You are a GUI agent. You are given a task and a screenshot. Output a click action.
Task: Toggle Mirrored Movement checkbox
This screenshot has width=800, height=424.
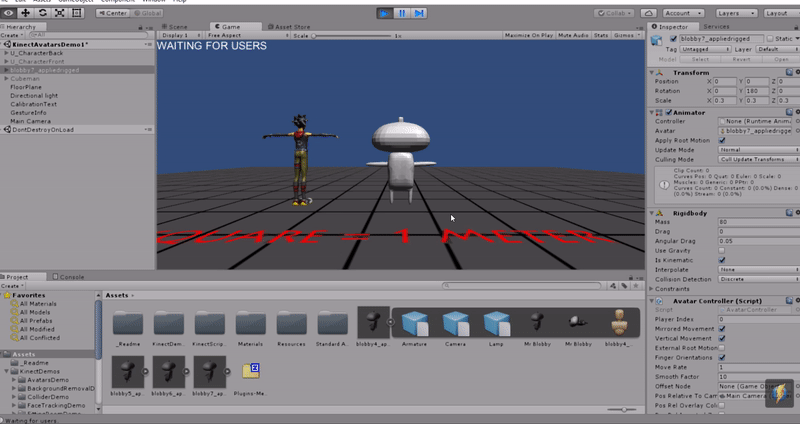[722, 329]
